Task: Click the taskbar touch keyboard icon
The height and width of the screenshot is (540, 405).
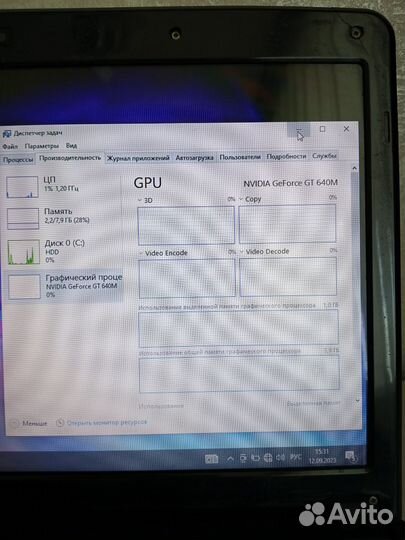Action: point(211,459)
